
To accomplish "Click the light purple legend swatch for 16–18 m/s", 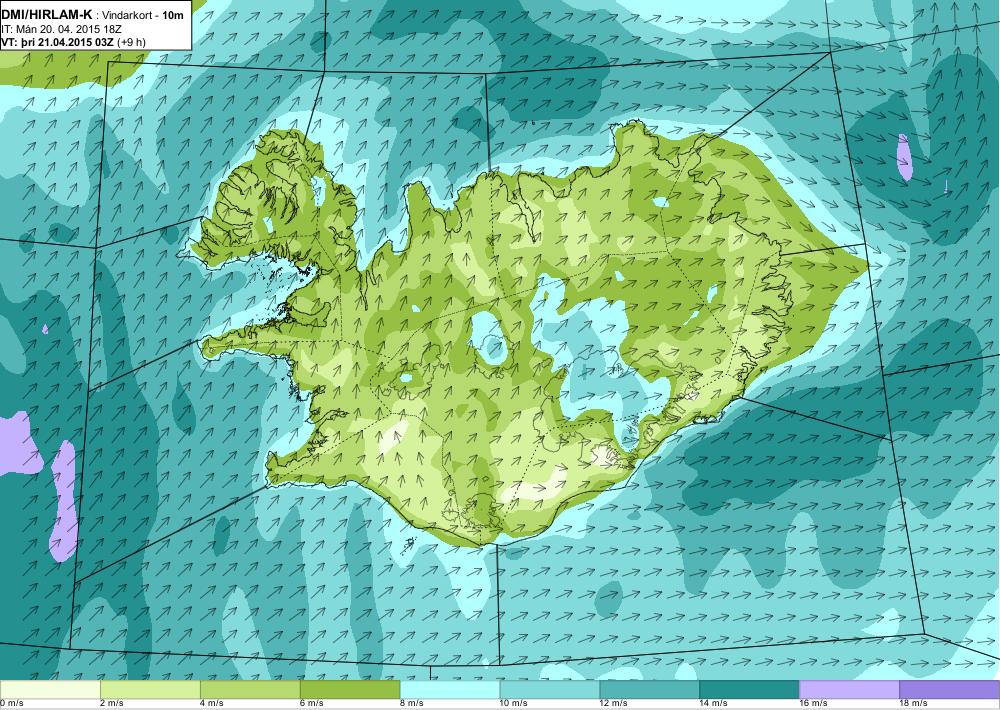I will click(849, 690).
